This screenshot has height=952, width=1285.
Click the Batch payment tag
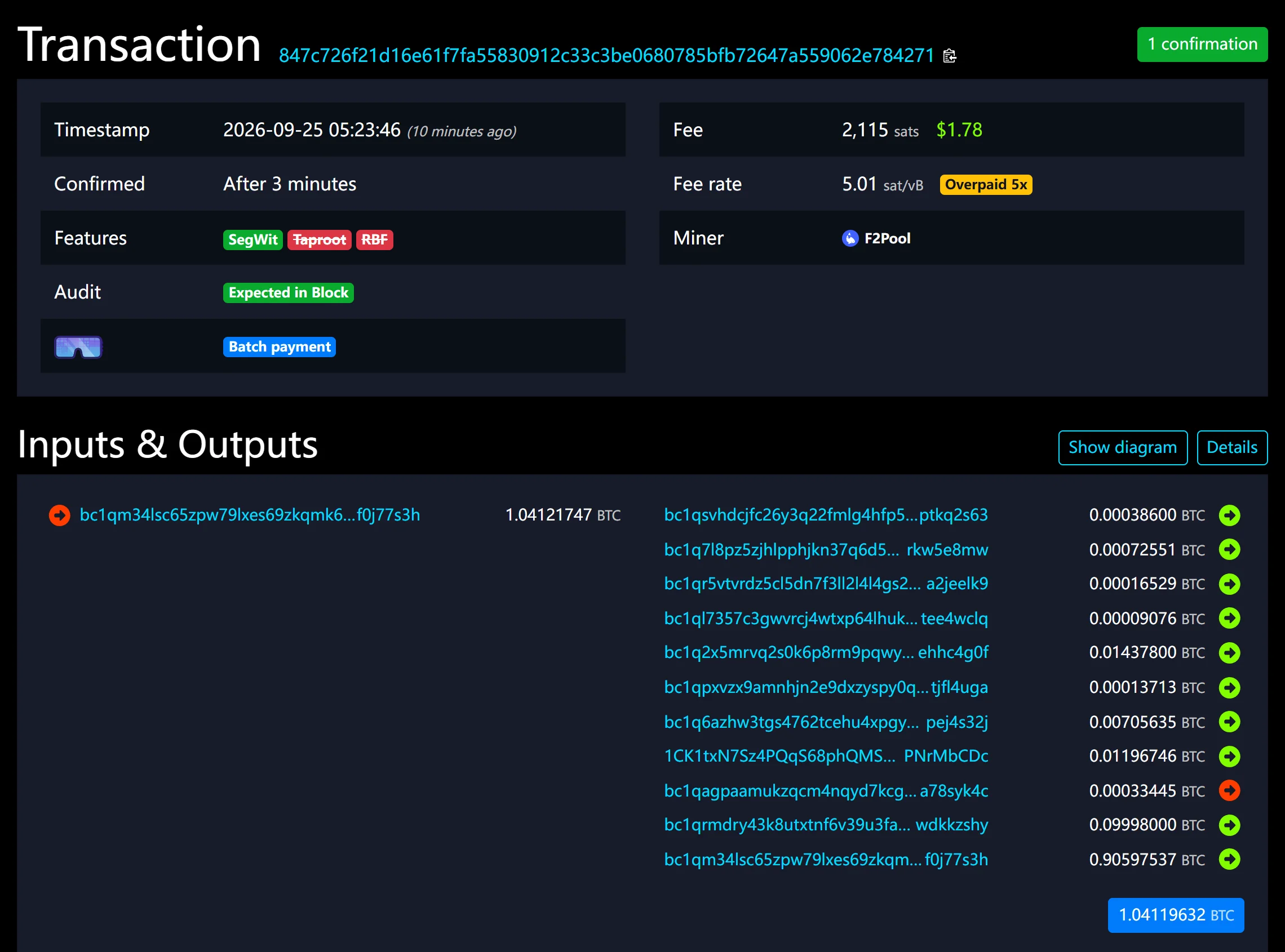[x=280, y=347]
